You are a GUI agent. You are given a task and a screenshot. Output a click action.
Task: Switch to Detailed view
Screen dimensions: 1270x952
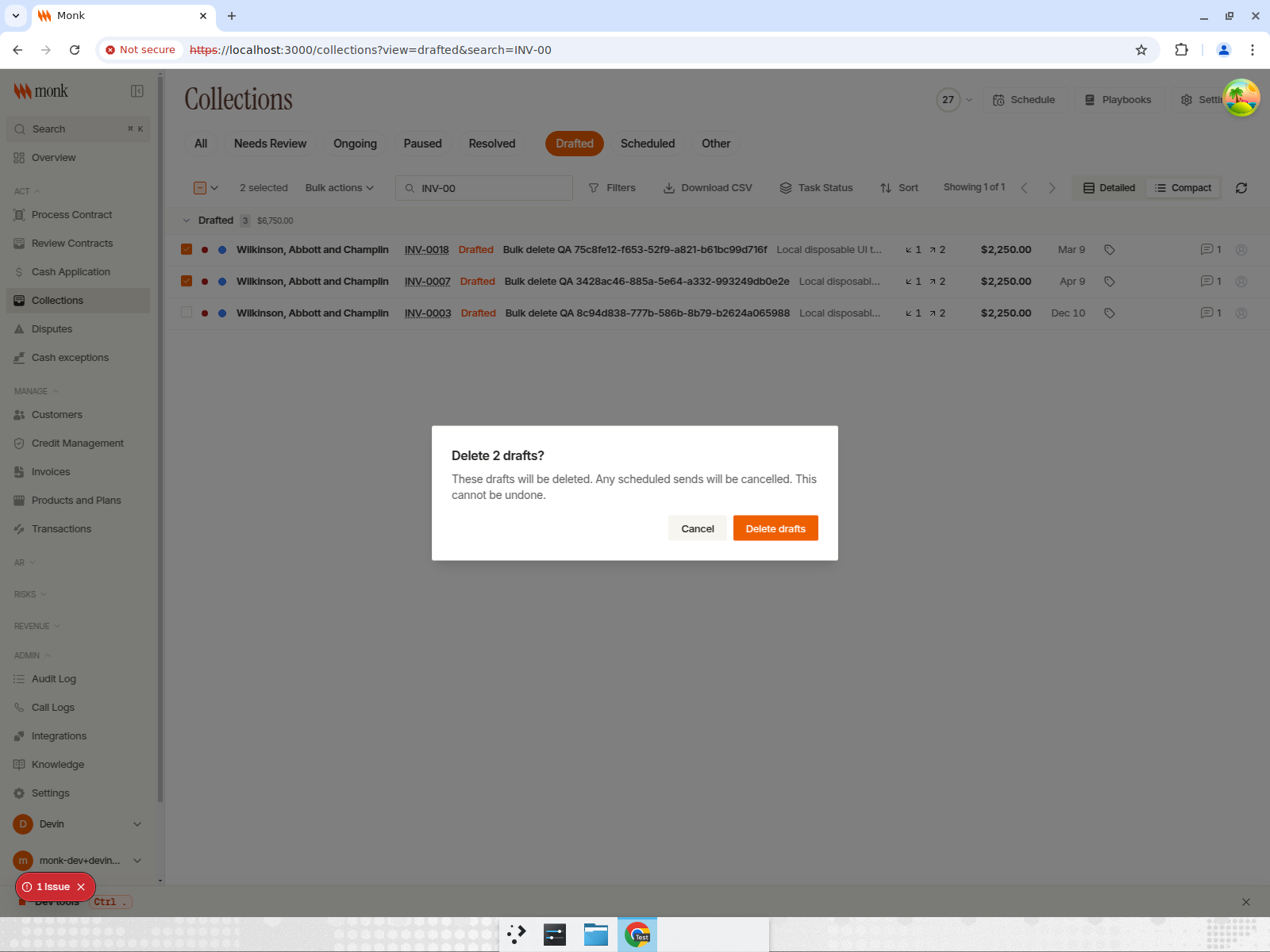1110,188
